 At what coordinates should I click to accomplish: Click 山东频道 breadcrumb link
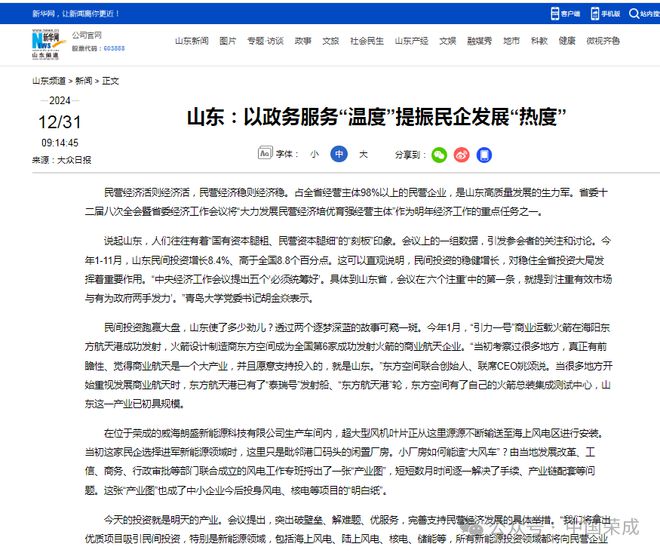click(49, 81)
